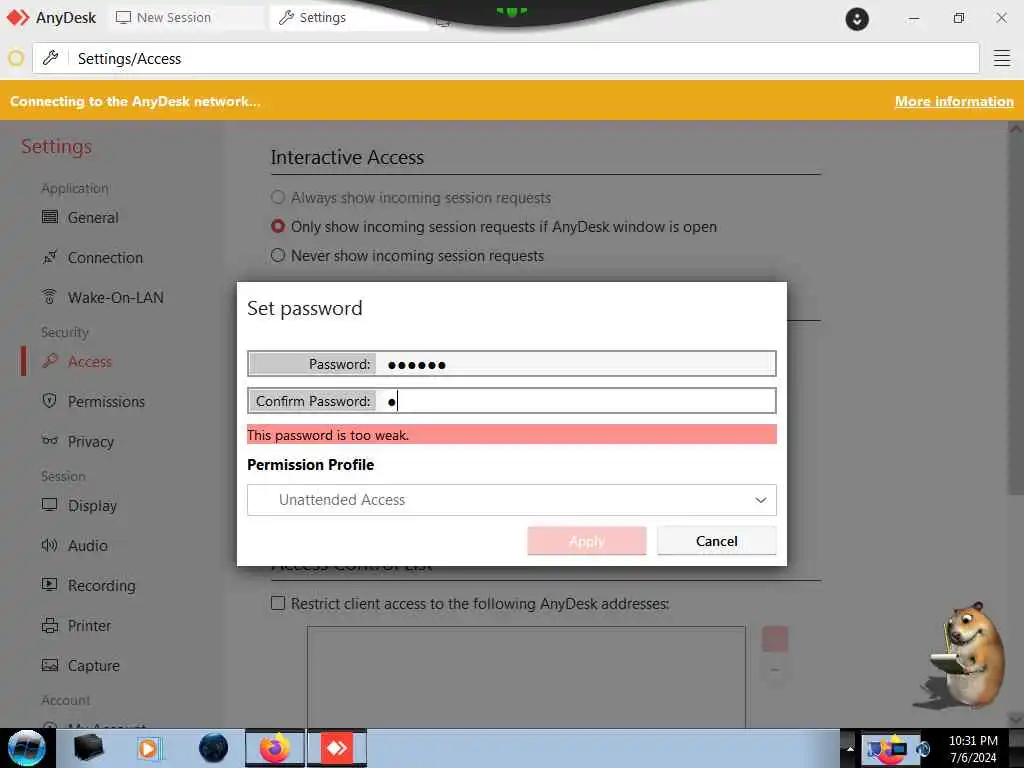Select Only show requests if AnyDesk window open

(278, 226)
